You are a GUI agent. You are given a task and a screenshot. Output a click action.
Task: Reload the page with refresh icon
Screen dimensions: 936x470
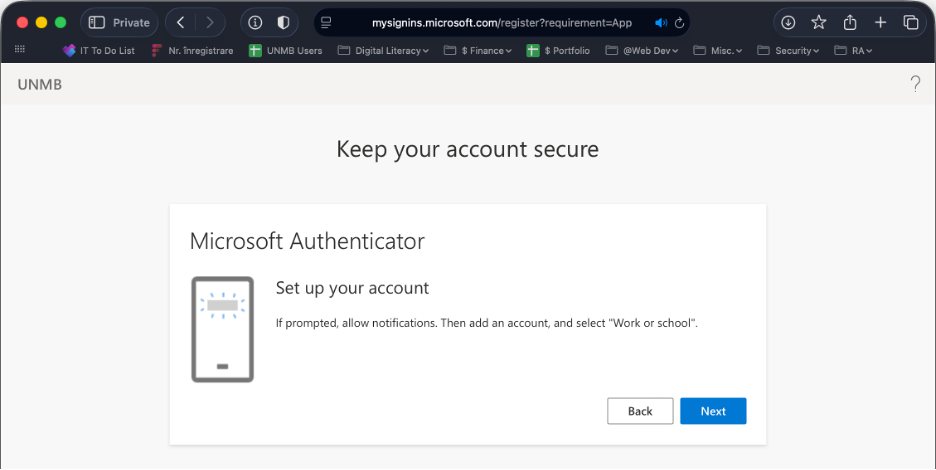pos(680,22)
